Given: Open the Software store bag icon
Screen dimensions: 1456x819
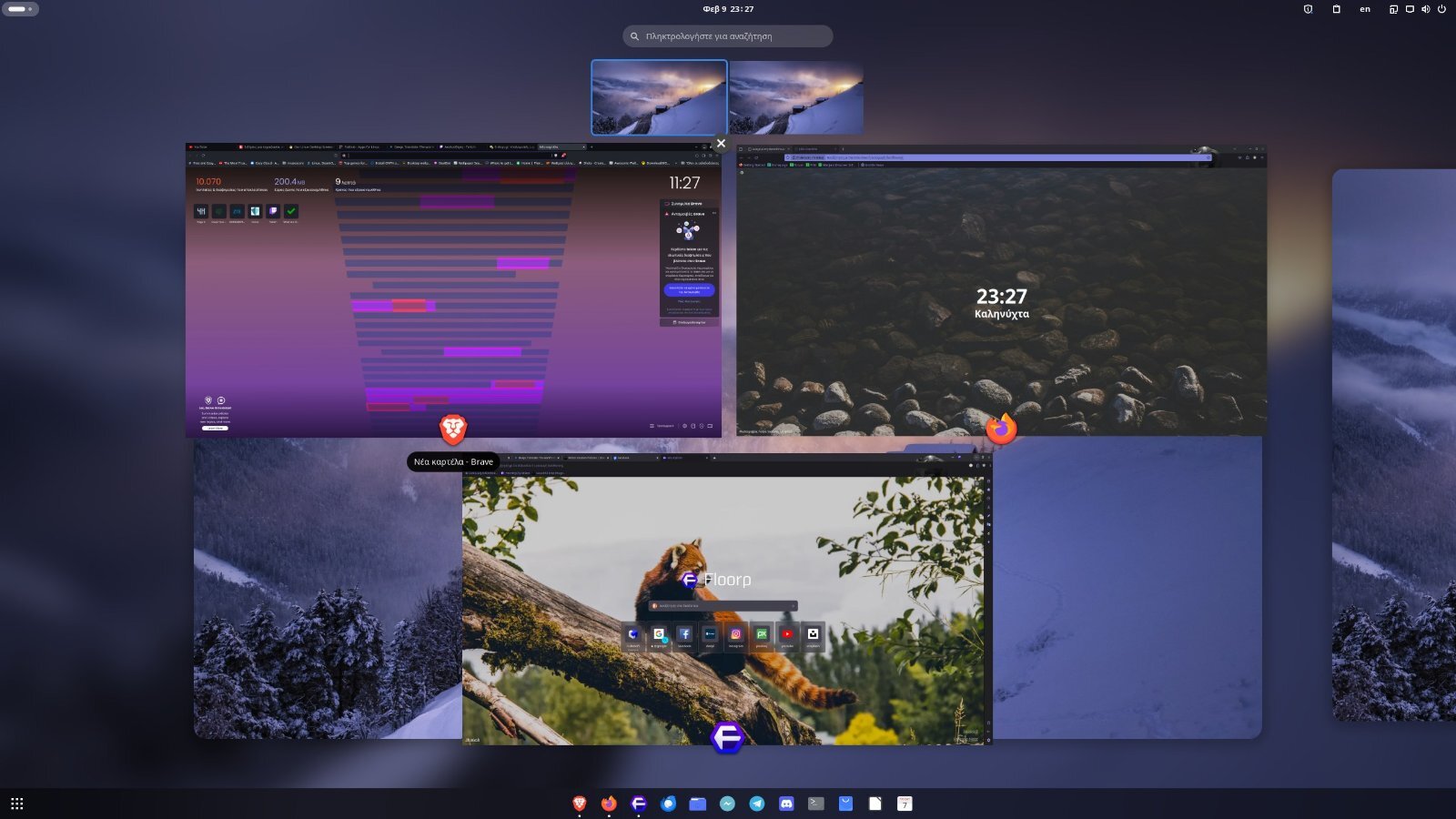Looking at the screenshot, I should 845,804.
